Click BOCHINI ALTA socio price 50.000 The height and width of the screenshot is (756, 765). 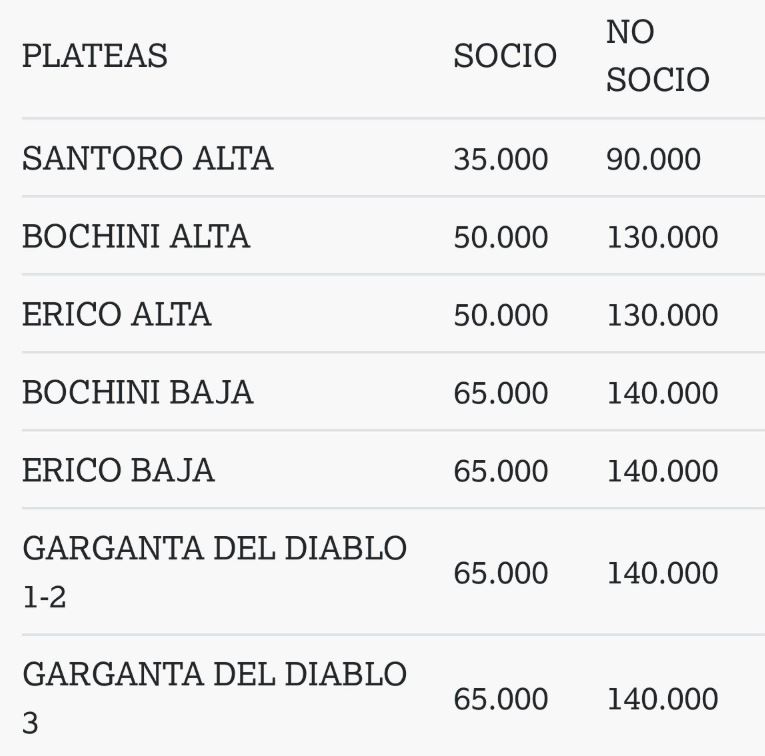click(500, 237)
